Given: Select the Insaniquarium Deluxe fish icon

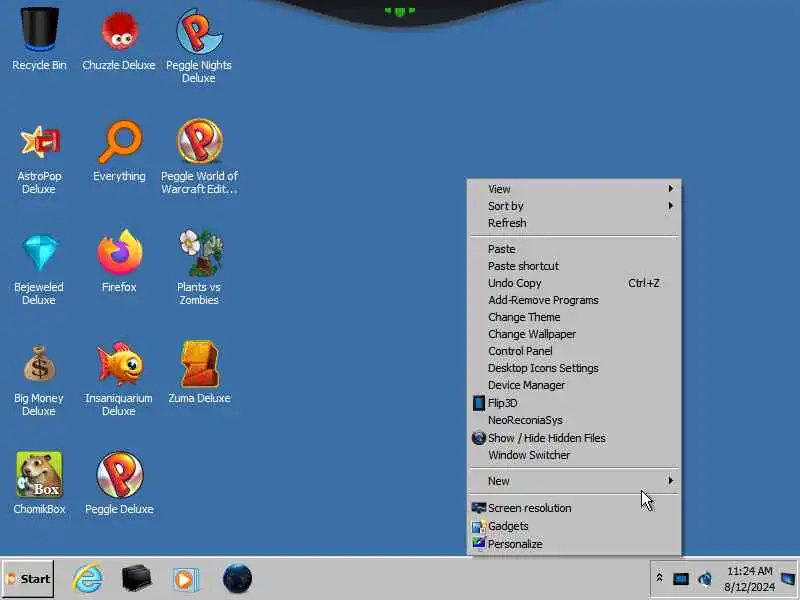Looking at the screenshot, I should click(x=119, y=379).
